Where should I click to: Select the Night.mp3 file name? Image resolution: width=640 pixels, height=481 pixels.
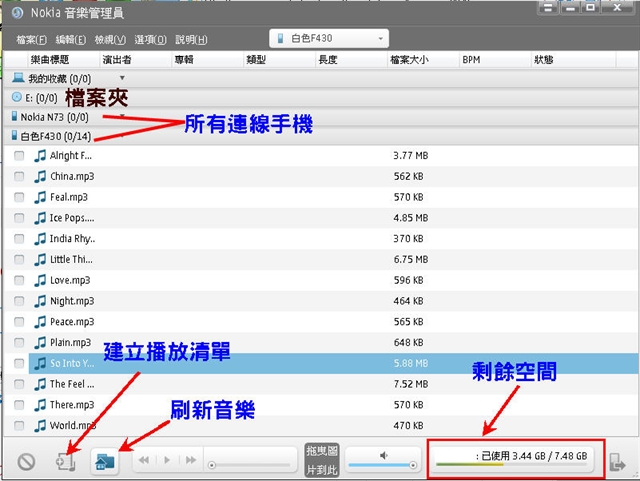click(72, 301)
